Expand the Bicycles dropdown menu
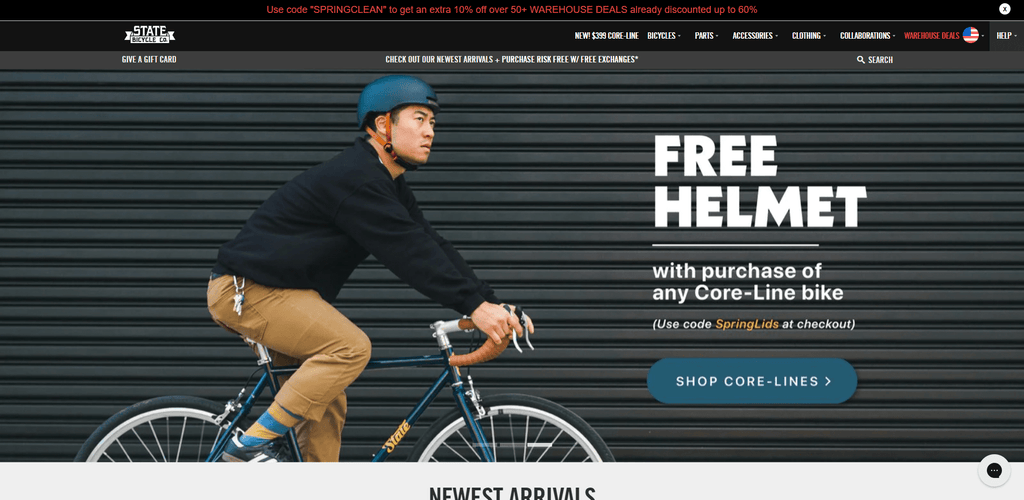Image resolution: width=1024 pixels, height=500 pixels. tap(664, 36)
